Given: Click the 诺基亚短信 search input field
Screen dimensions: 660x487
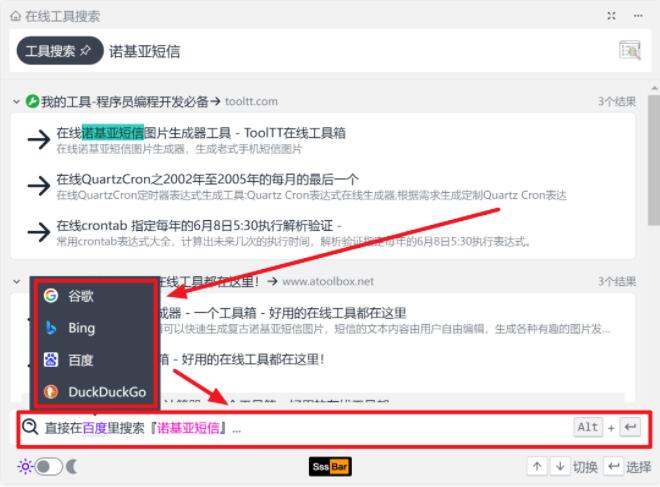Looking at the screenshot, I should pyautogui.click(x=350, y=51).
